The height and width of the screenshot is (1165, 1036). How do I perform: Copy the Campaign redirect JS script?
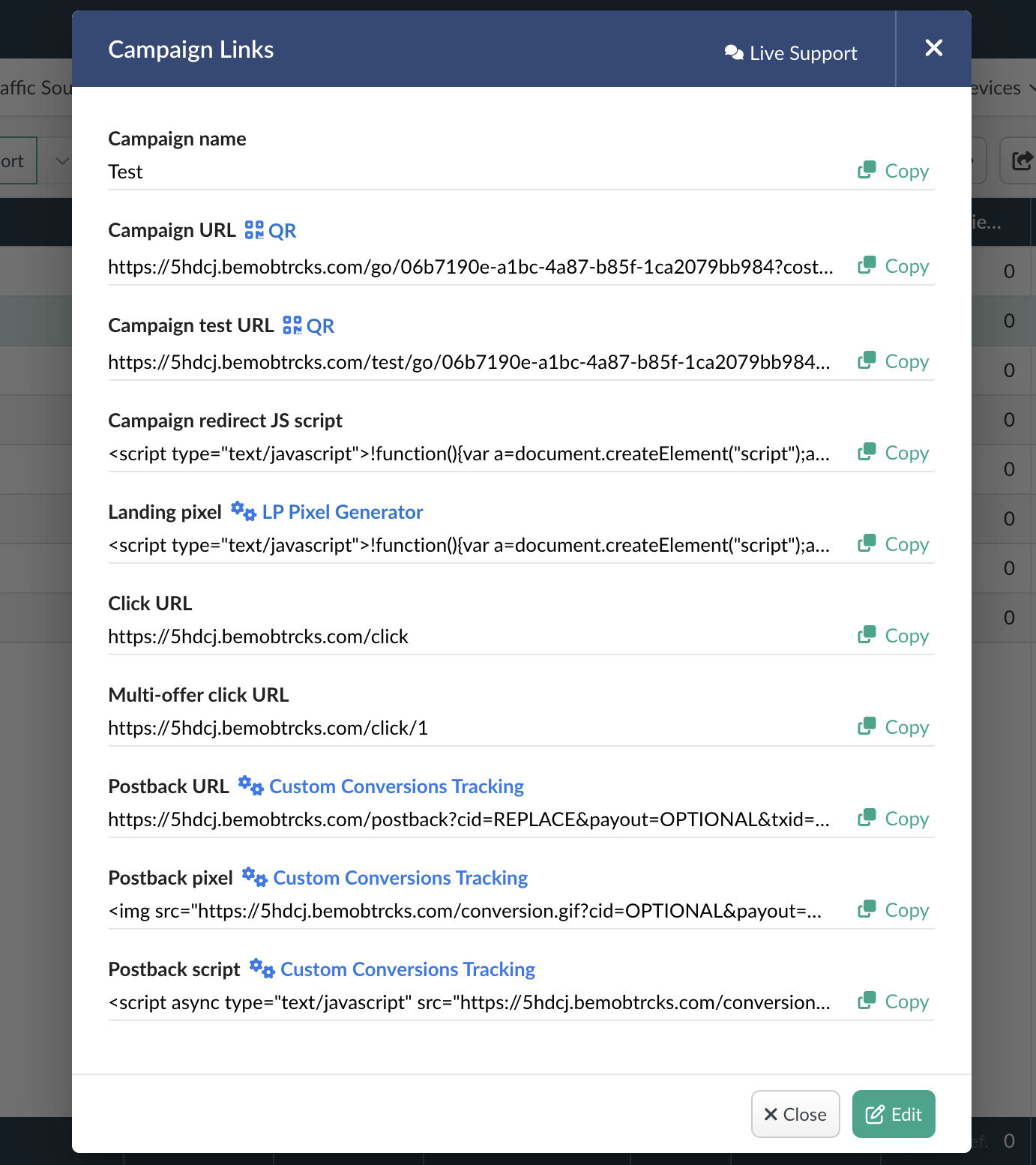pyautogui.click(x=894, y=453)
